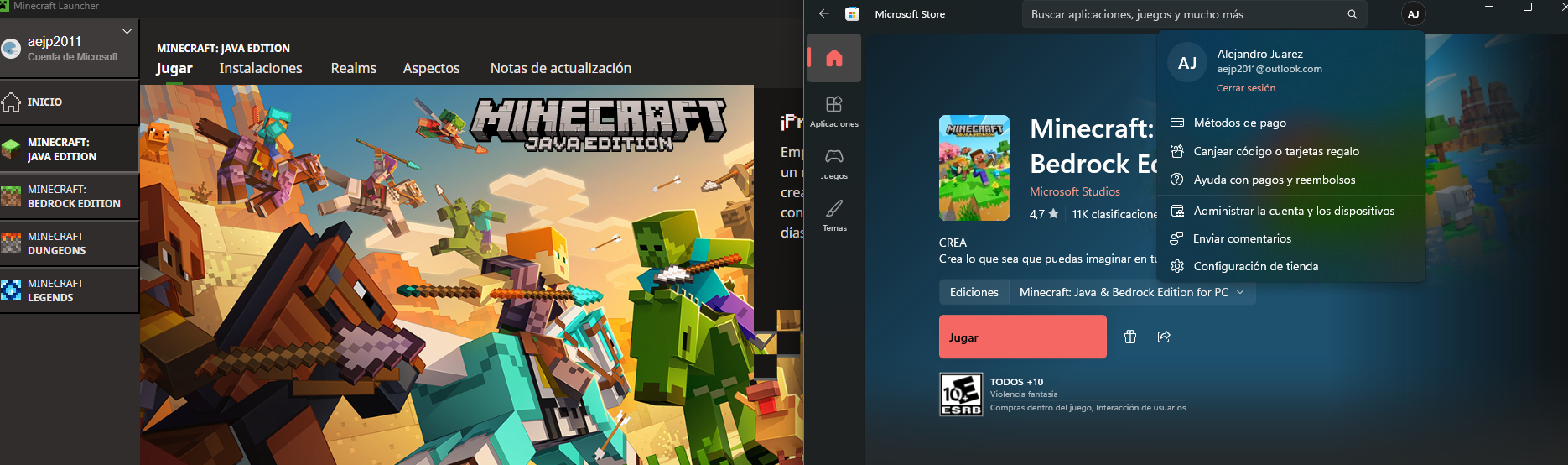Select Minecraft: Java Edition in sidebar
1568x465 pixels.
pyautogui.click(x=69, y=149)
